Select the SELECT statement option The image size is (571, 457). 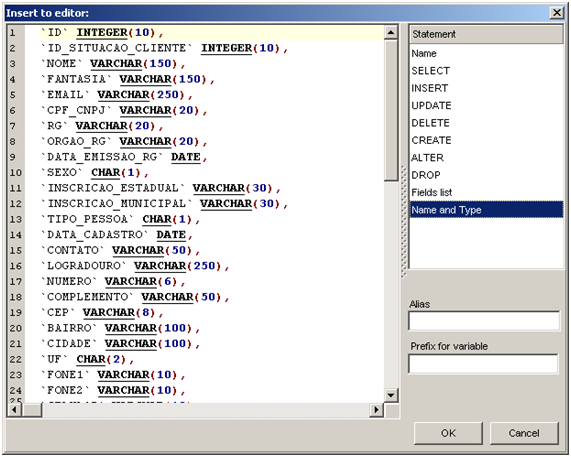487,71
